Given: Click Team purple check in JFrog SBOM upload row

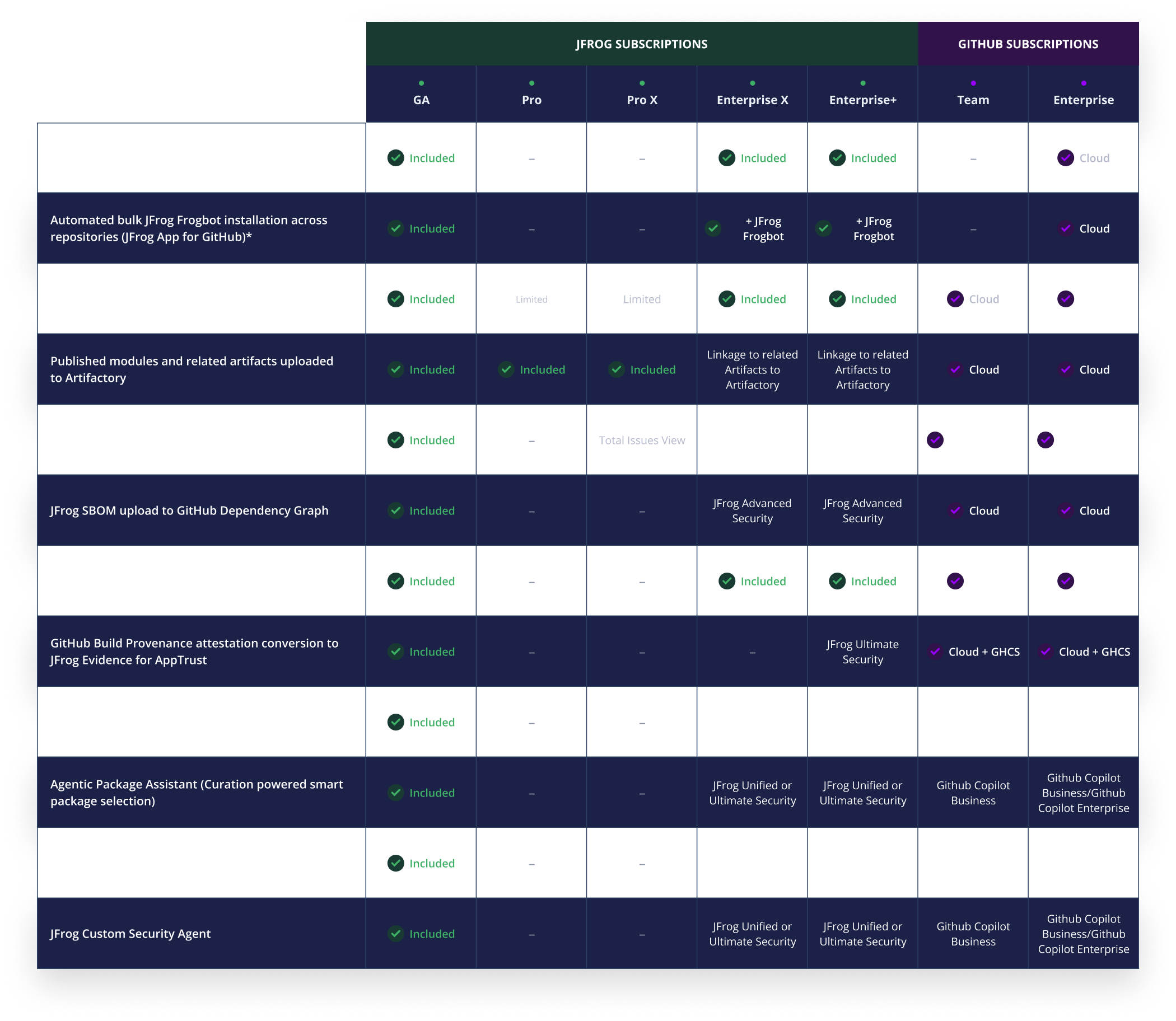Looking at the screenshot, I should click(x=955, y=511).
